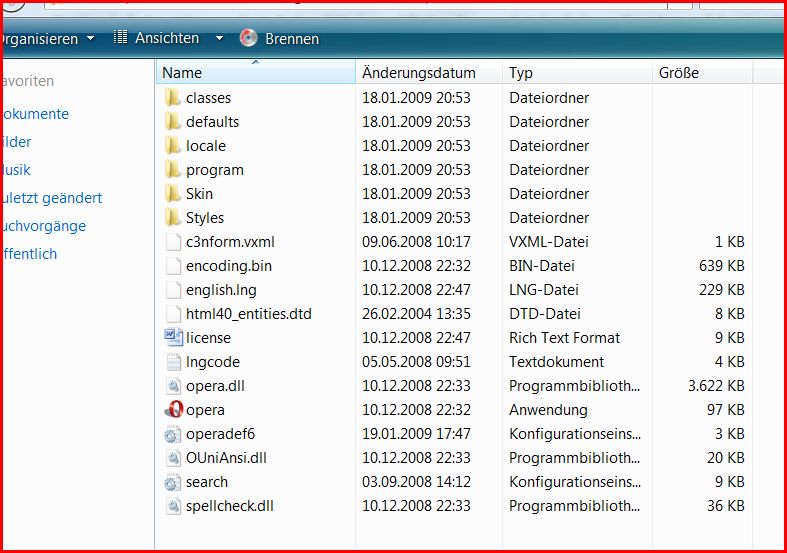Click the Brennen disc icon
Image resolution: width=787 pixels, height=553 pixels.
tap(248, 38)
